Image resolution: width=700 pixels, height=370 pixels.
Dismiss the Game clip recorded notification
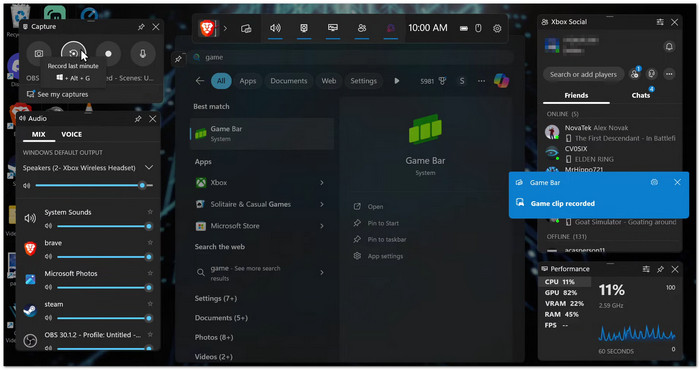pyautogui.click(x=677, y=182)
